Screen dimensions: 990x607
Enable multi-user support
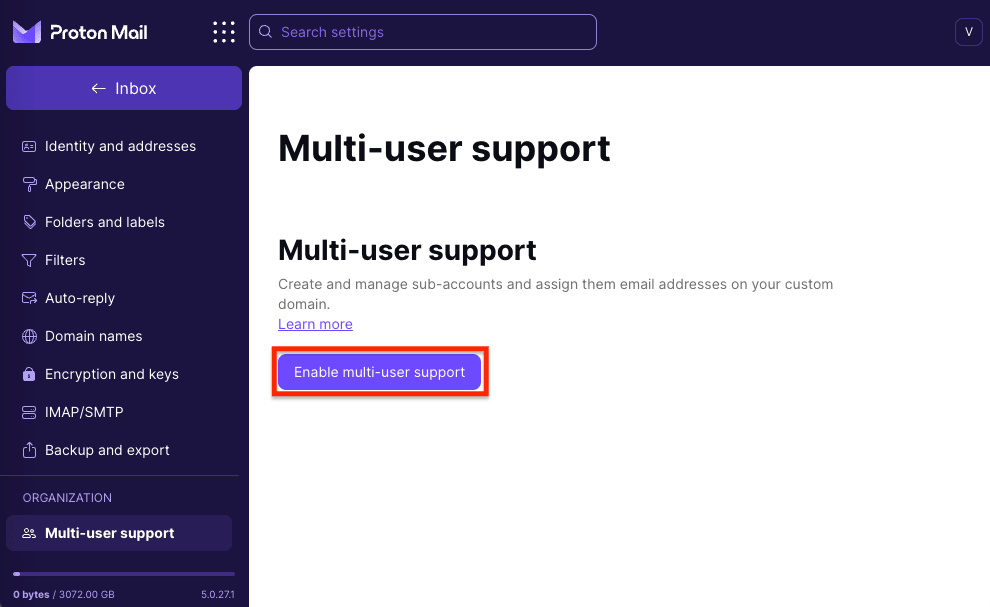380,371
